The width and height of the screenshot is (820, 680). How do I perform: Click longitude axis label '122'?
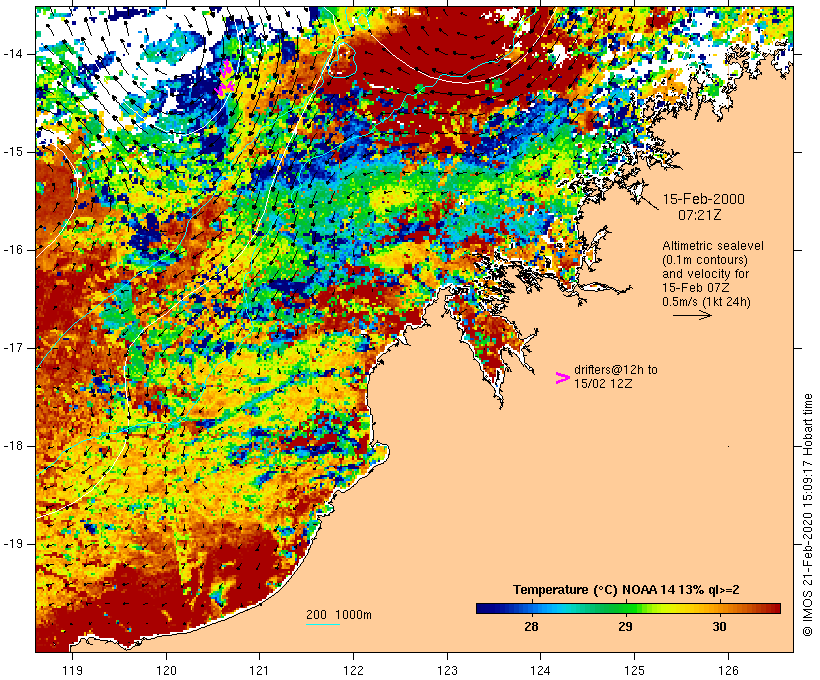[x=354, y=671]
